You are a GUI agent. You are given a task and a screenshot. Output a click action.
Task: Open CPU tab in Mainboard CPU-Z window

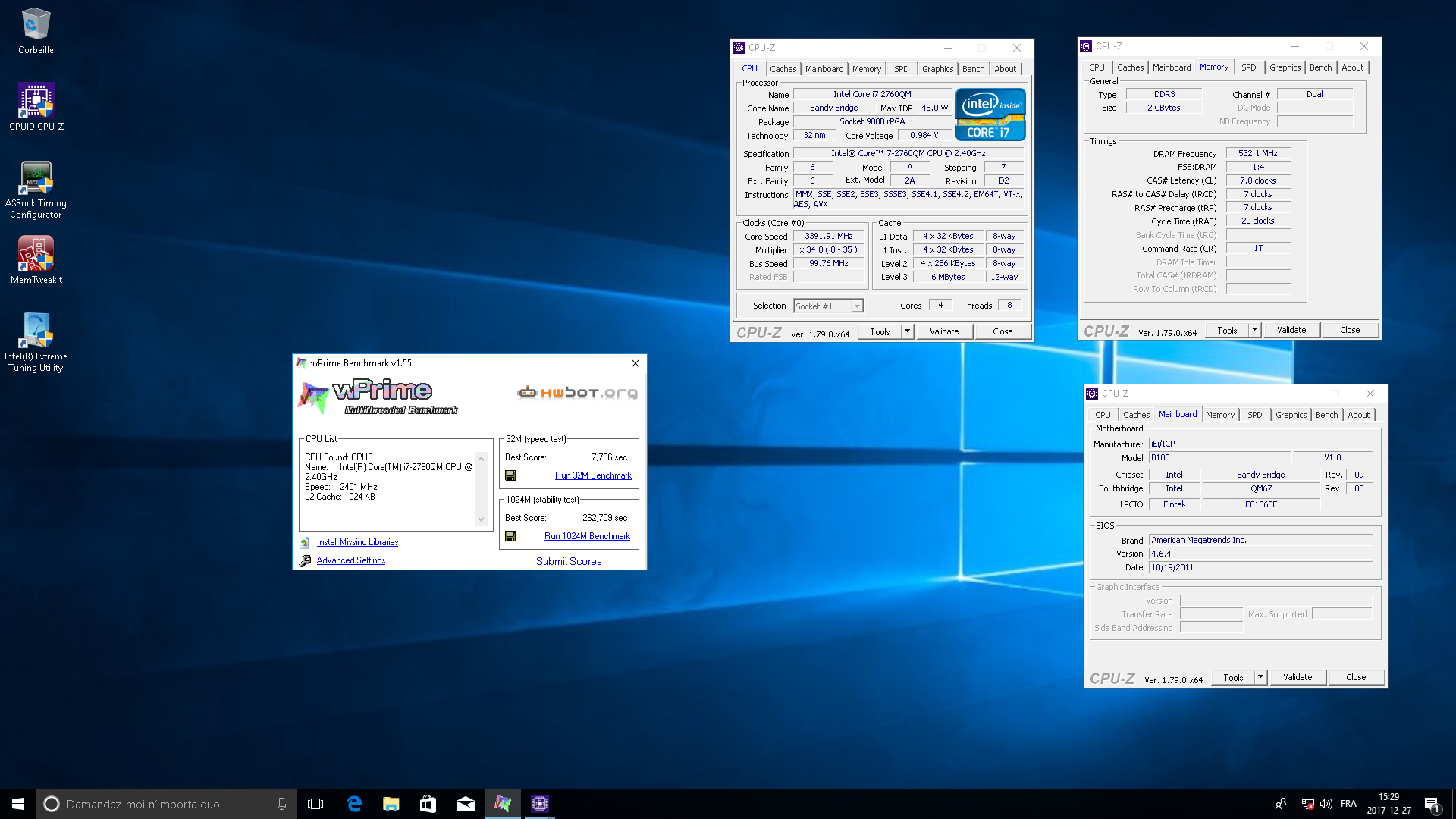pyautogui.click(x=1103, y=415)
